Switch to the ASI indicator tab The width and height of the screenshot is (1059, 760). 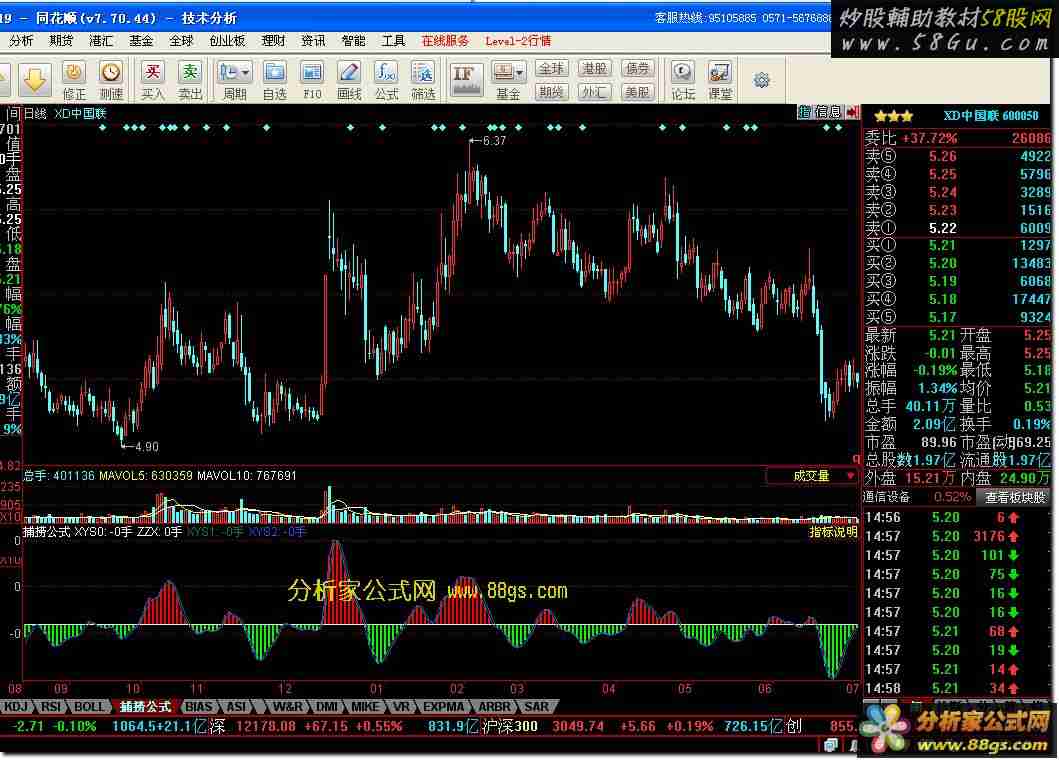[x=236, y=707]
